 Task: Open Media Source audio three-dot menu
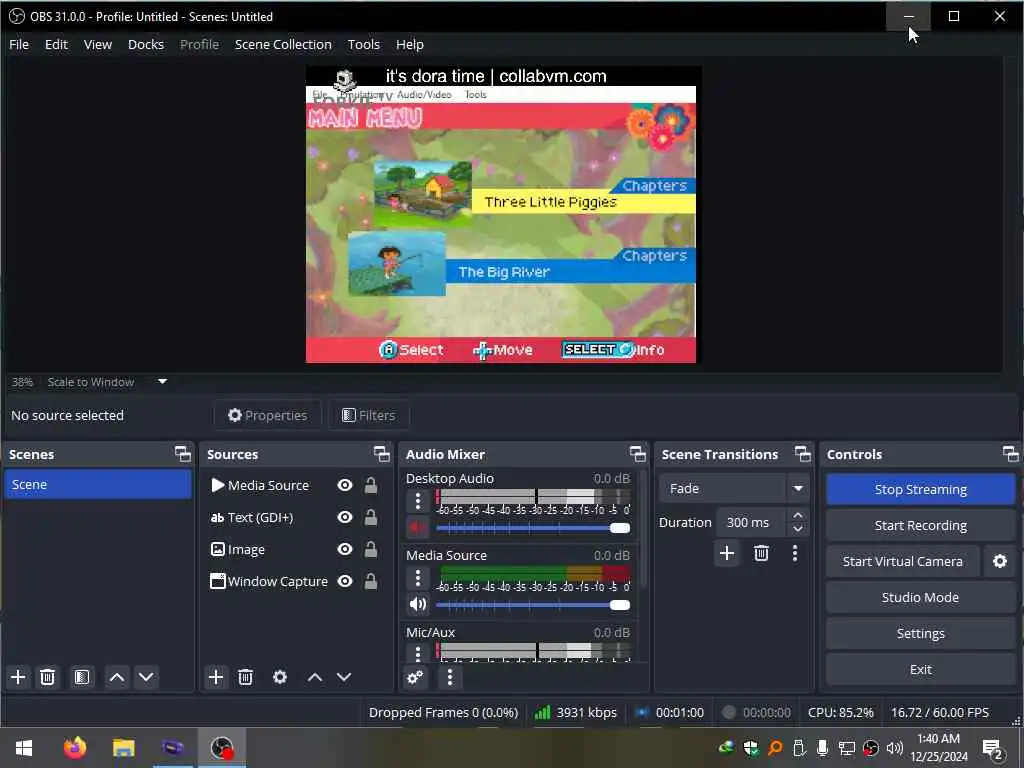(x=418, y=578)
